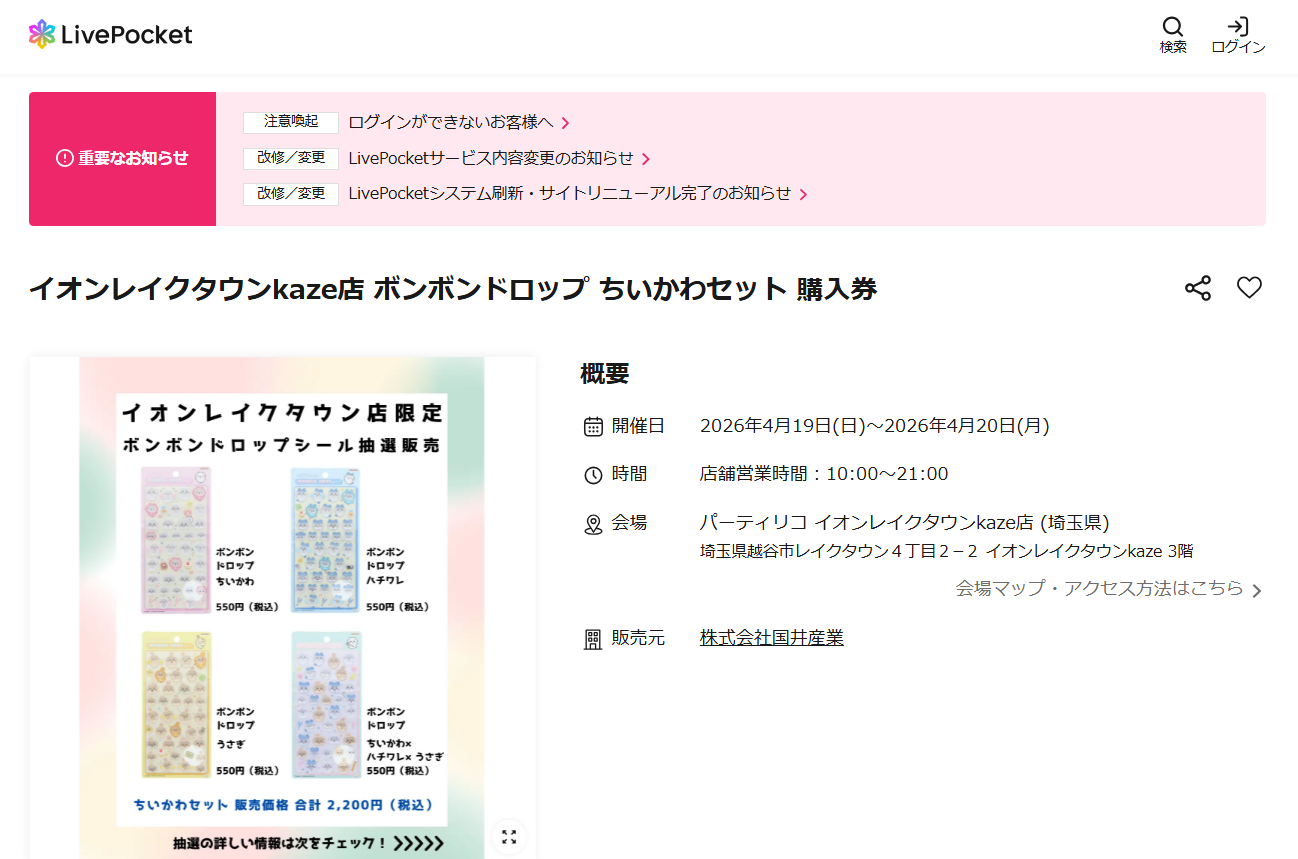Click the building icon beside 販売元
This screenshot has height=859, width=1298.
[x=592, y=637]
